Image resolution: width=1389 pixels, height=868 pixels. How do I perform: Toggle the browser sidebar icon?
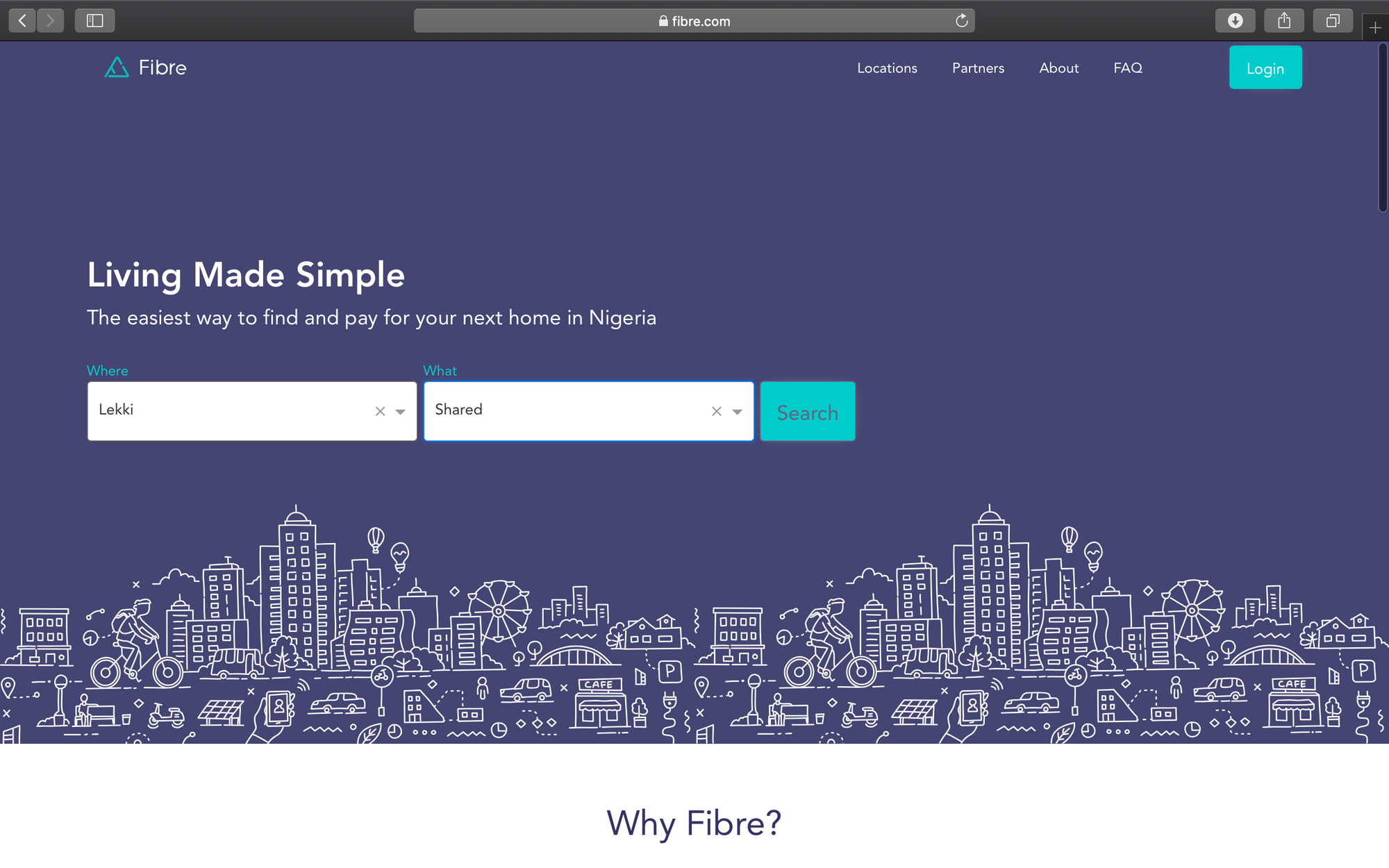94,21
